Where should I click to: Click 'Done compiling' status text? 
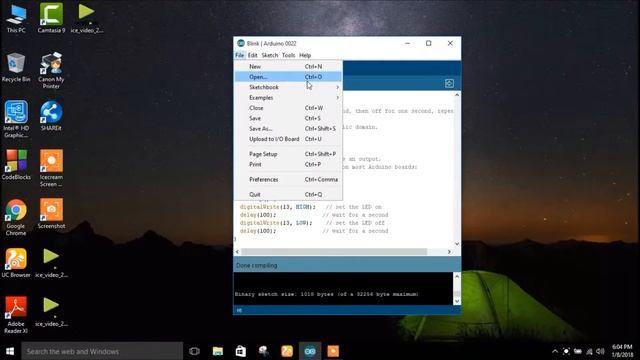point(256,265)
